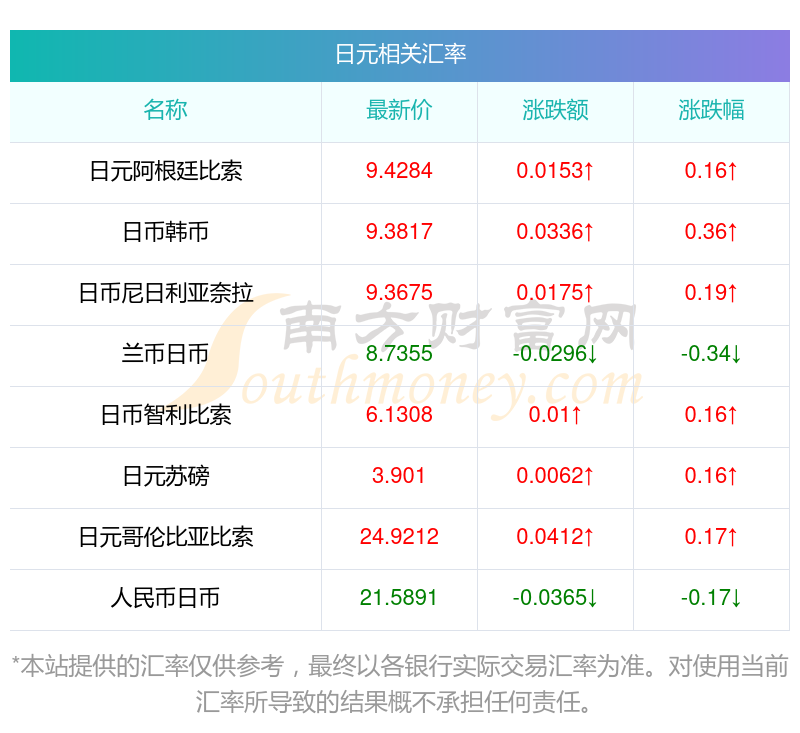This screenshot has width=800, height=733.
Task: Click the disclaimer text below the table
Action: pyautogui.click(x=400, y=684)
